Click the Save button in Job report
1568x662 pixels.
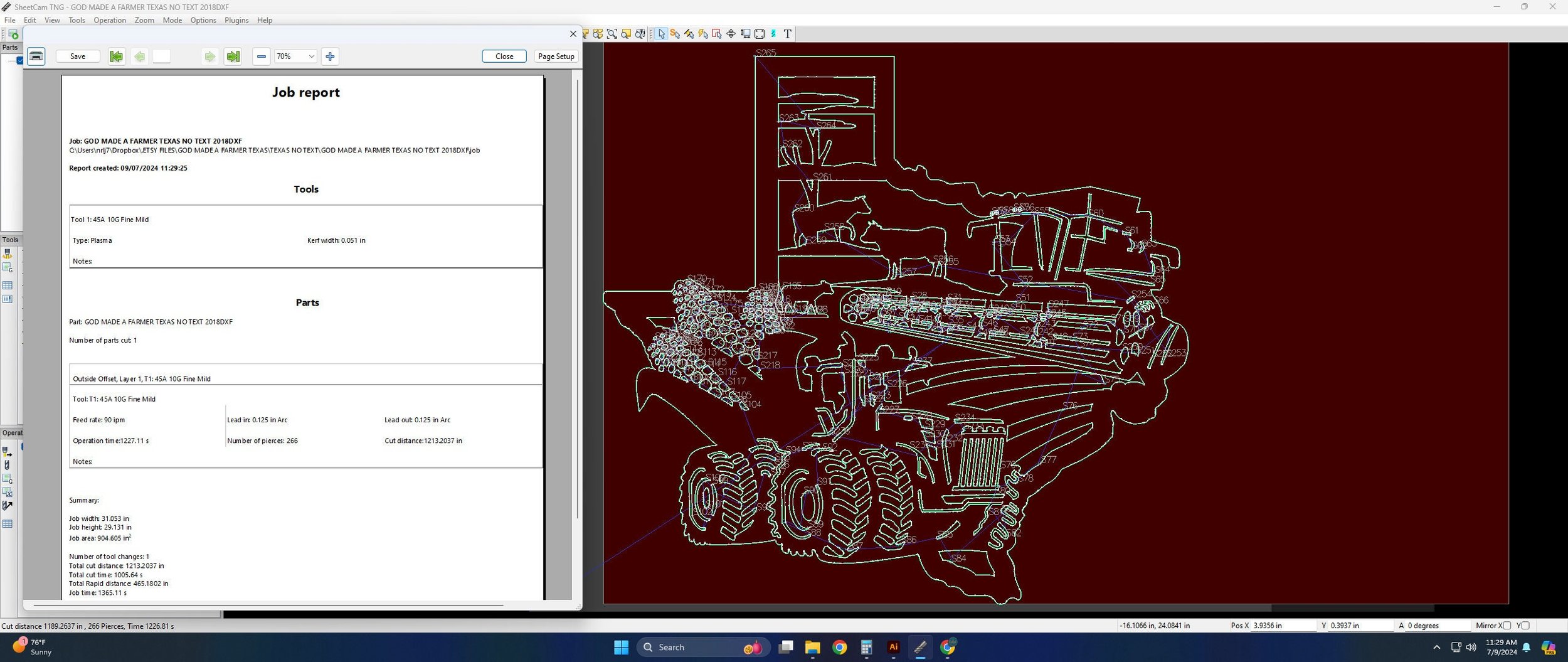click(78, 56)
